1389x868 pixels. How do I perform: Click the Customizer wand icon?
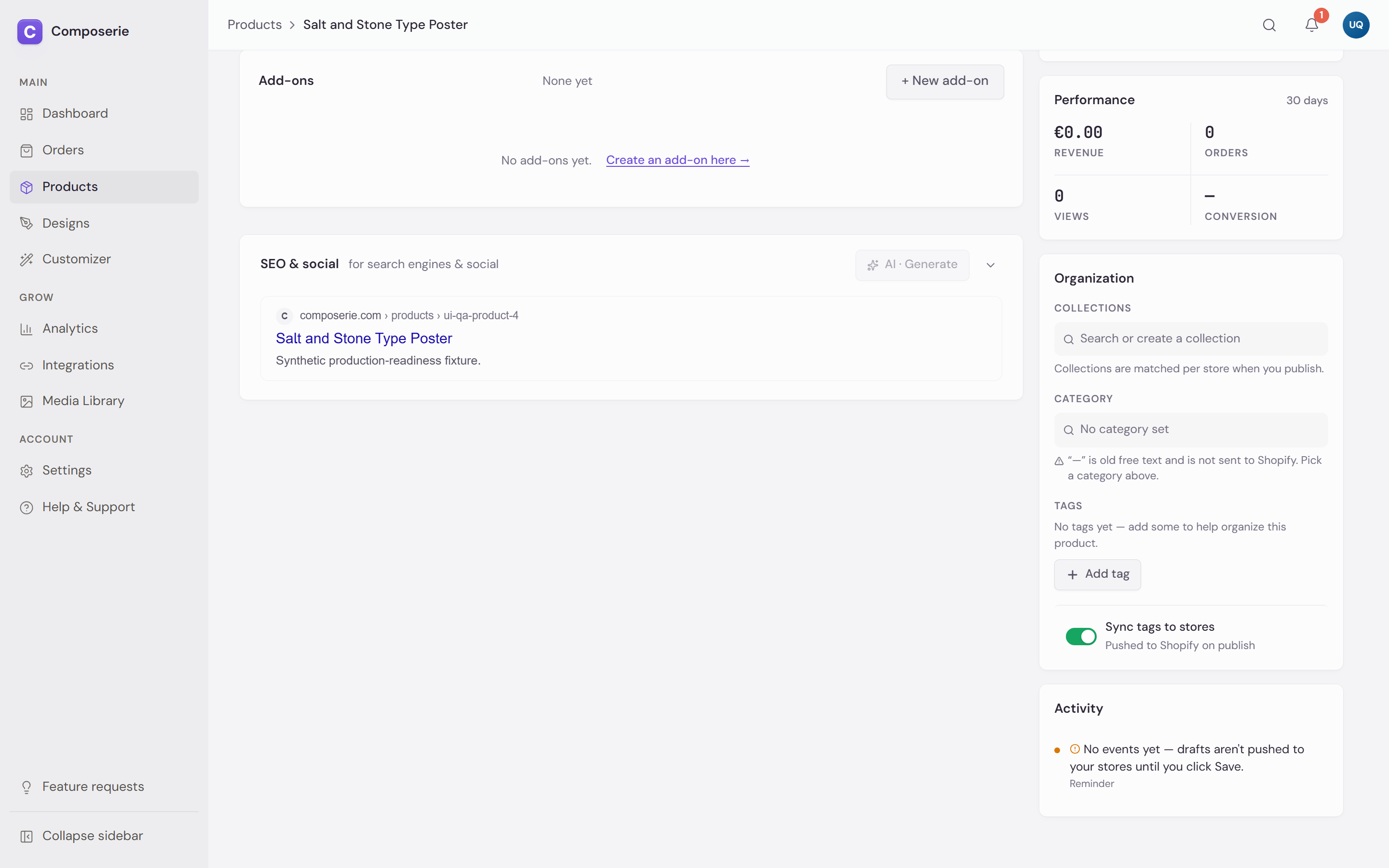27,259
